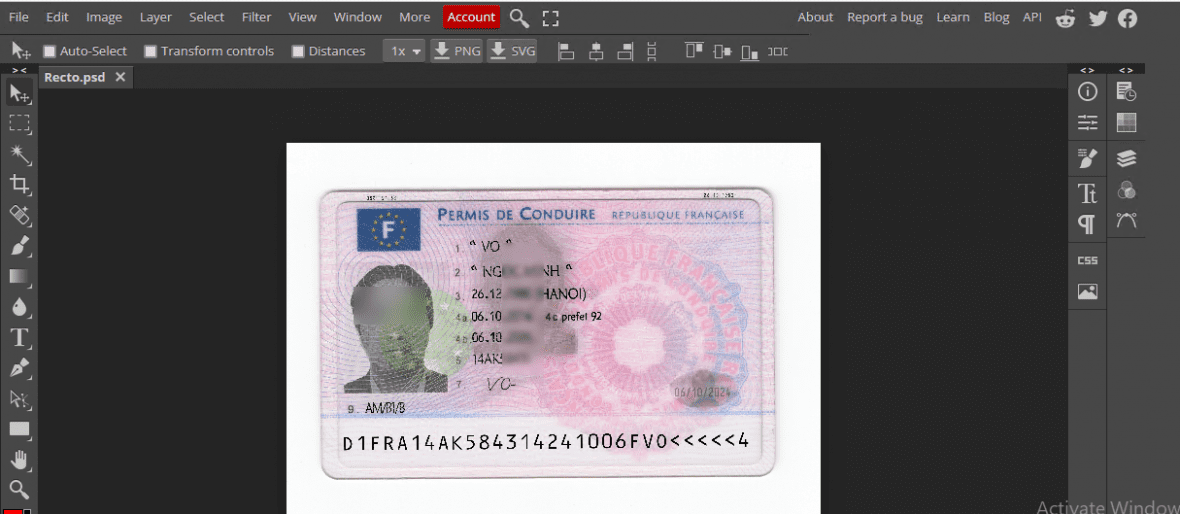Select the Move tool in left toolbar

[19, 93]
